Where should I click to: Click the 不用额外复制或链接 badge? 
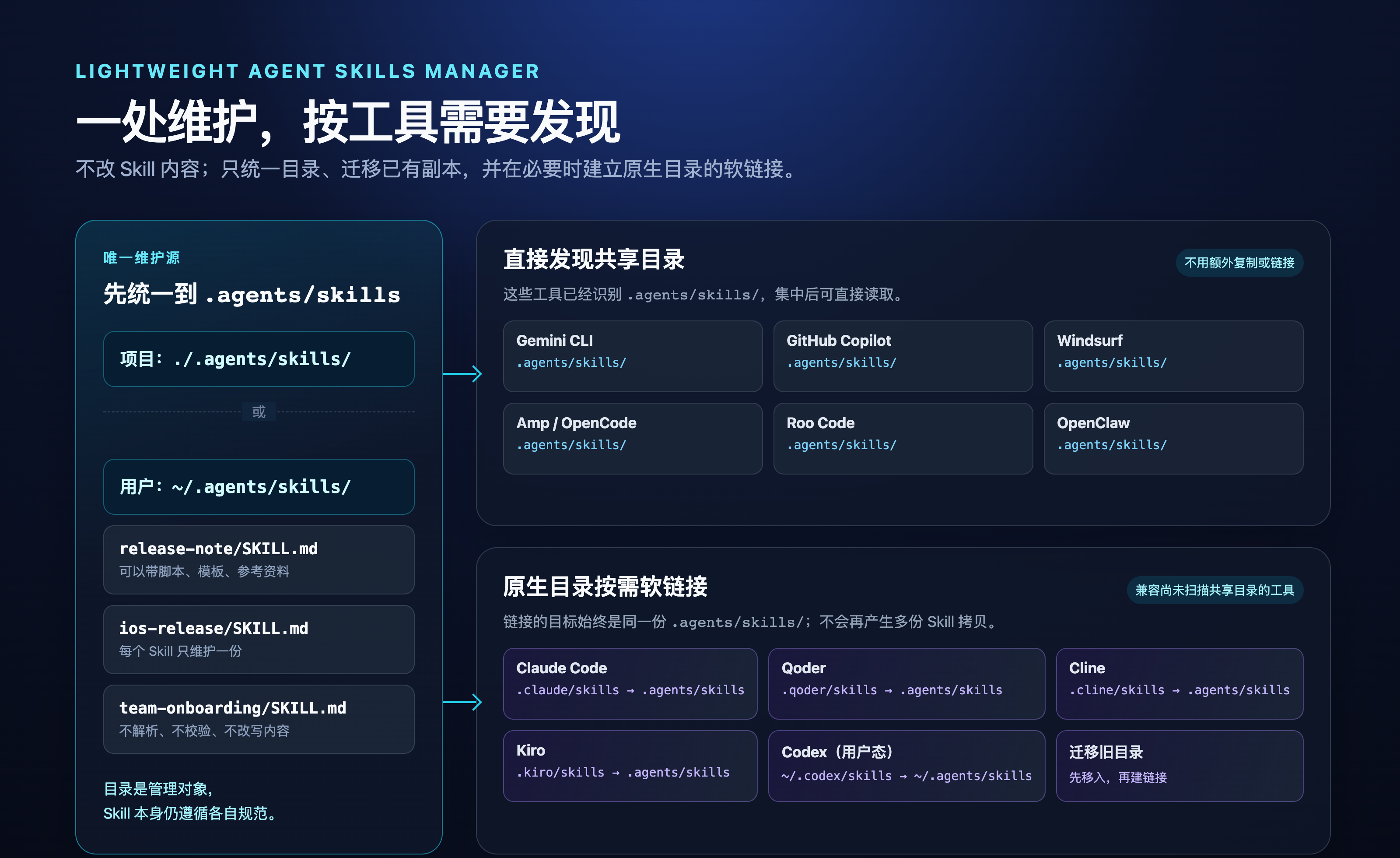[1239, 263]
